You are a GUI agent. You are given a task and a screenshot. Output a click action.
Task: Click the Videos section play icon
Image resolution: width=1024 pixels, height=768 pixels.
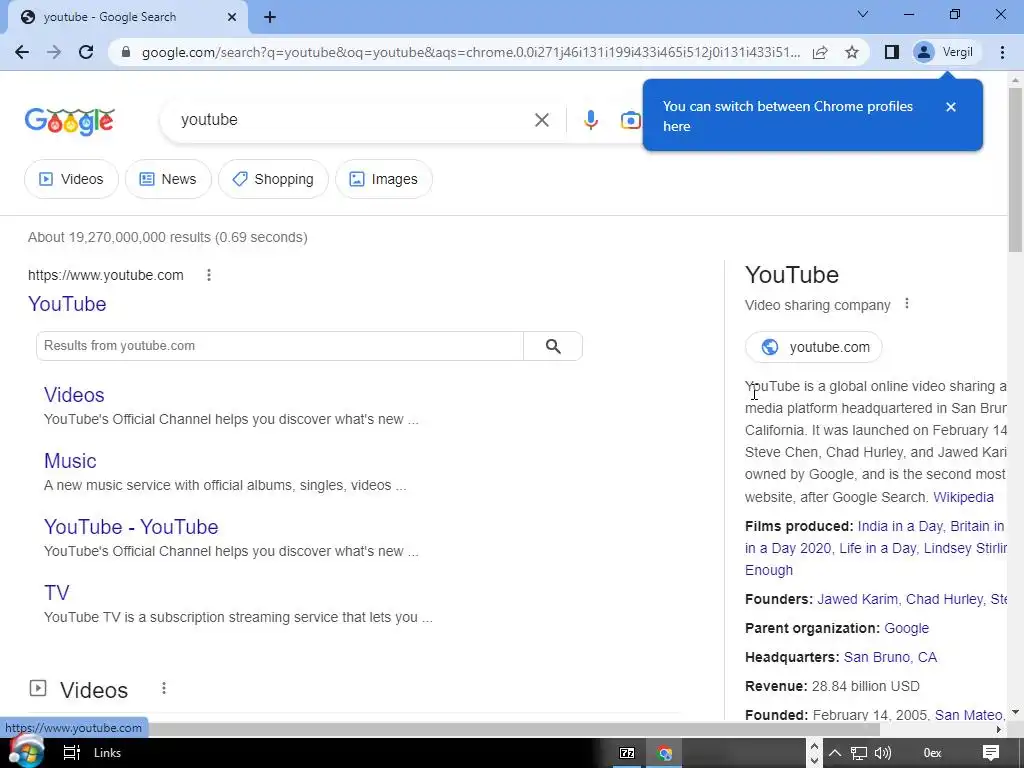38,688
